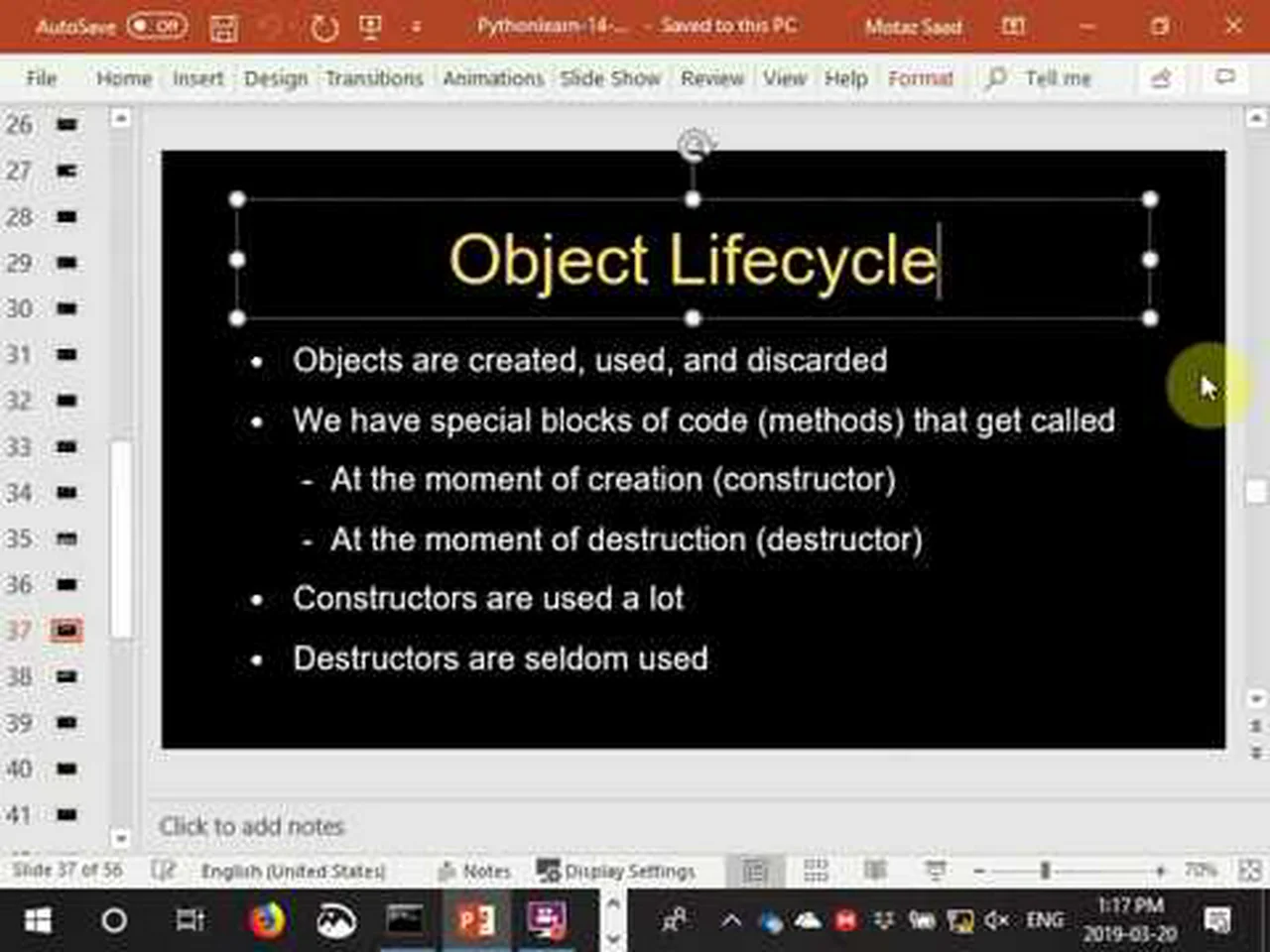Click the zoom slider handle
This screenshot has height=952, width=1270.
click(x=1045, y=871)
